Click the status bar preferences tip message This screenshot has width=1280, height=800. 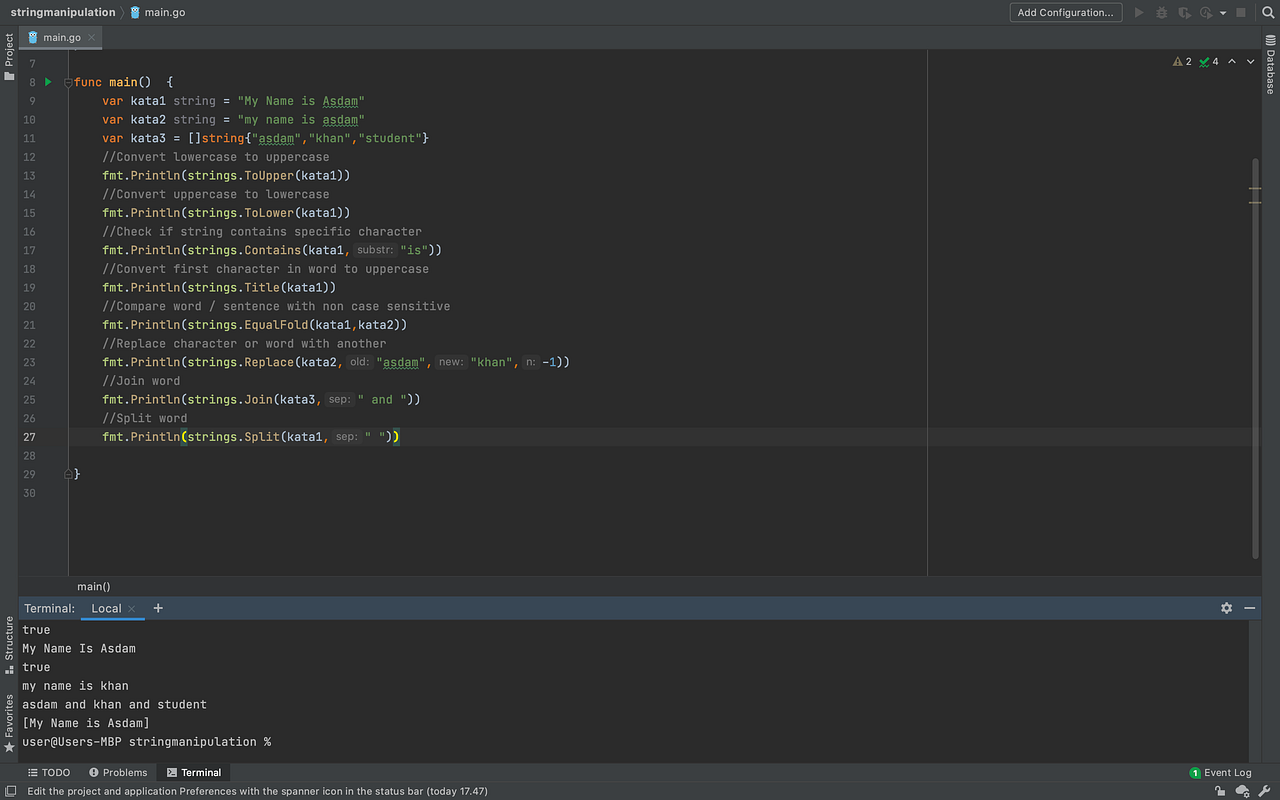(x=257, y=791)
